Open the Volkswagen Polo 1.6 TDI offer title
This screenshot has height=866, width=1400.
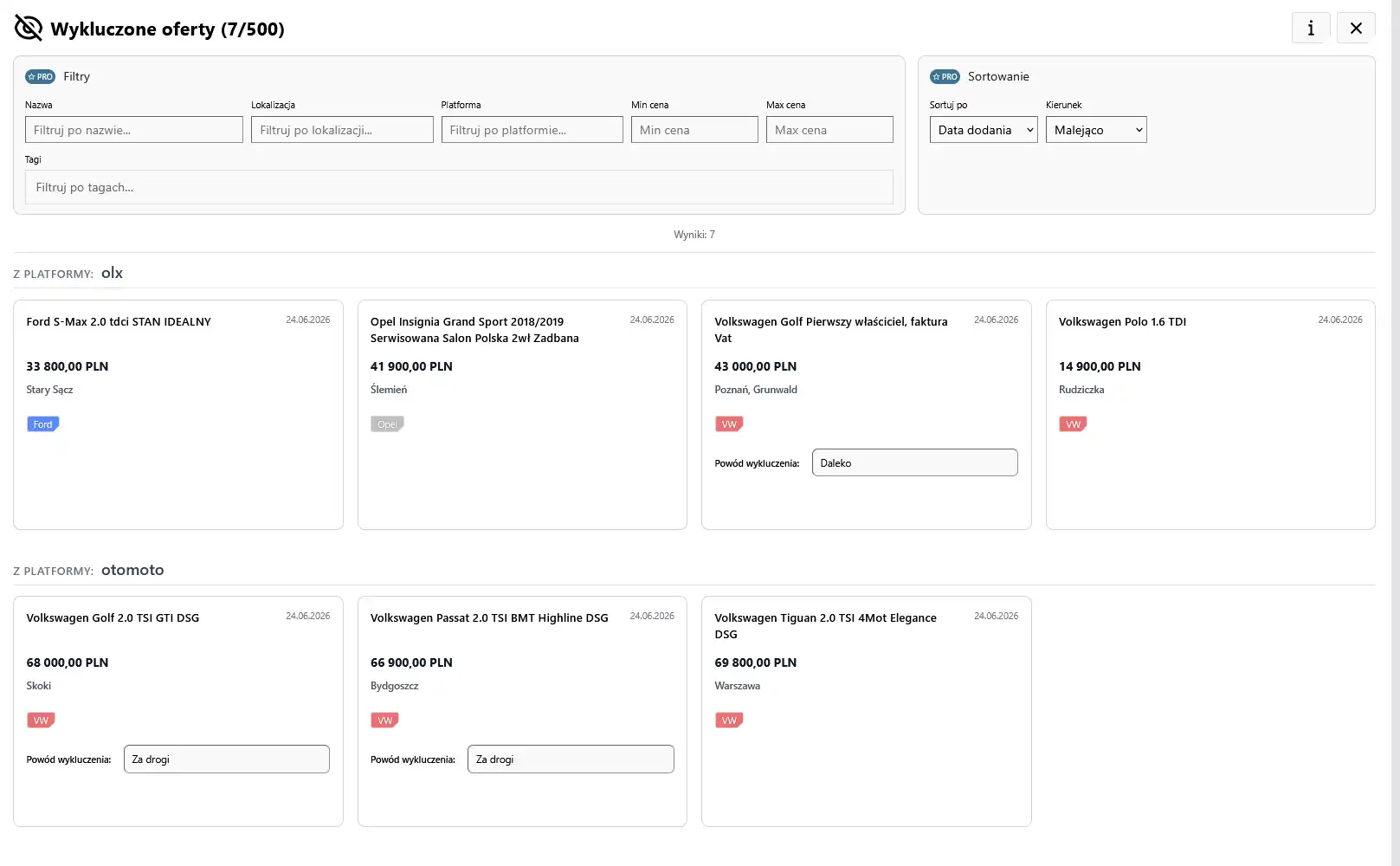[1122, 321]
